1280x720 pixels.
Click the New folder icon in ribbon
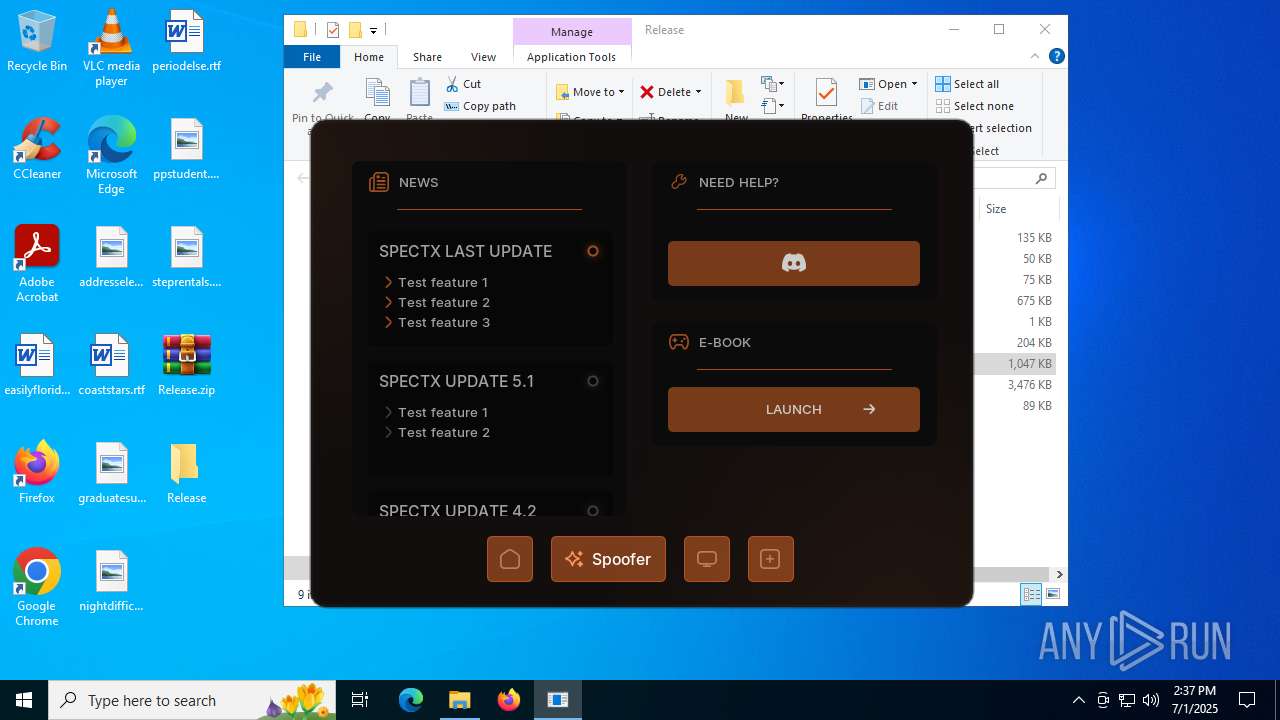coord(736,93)
